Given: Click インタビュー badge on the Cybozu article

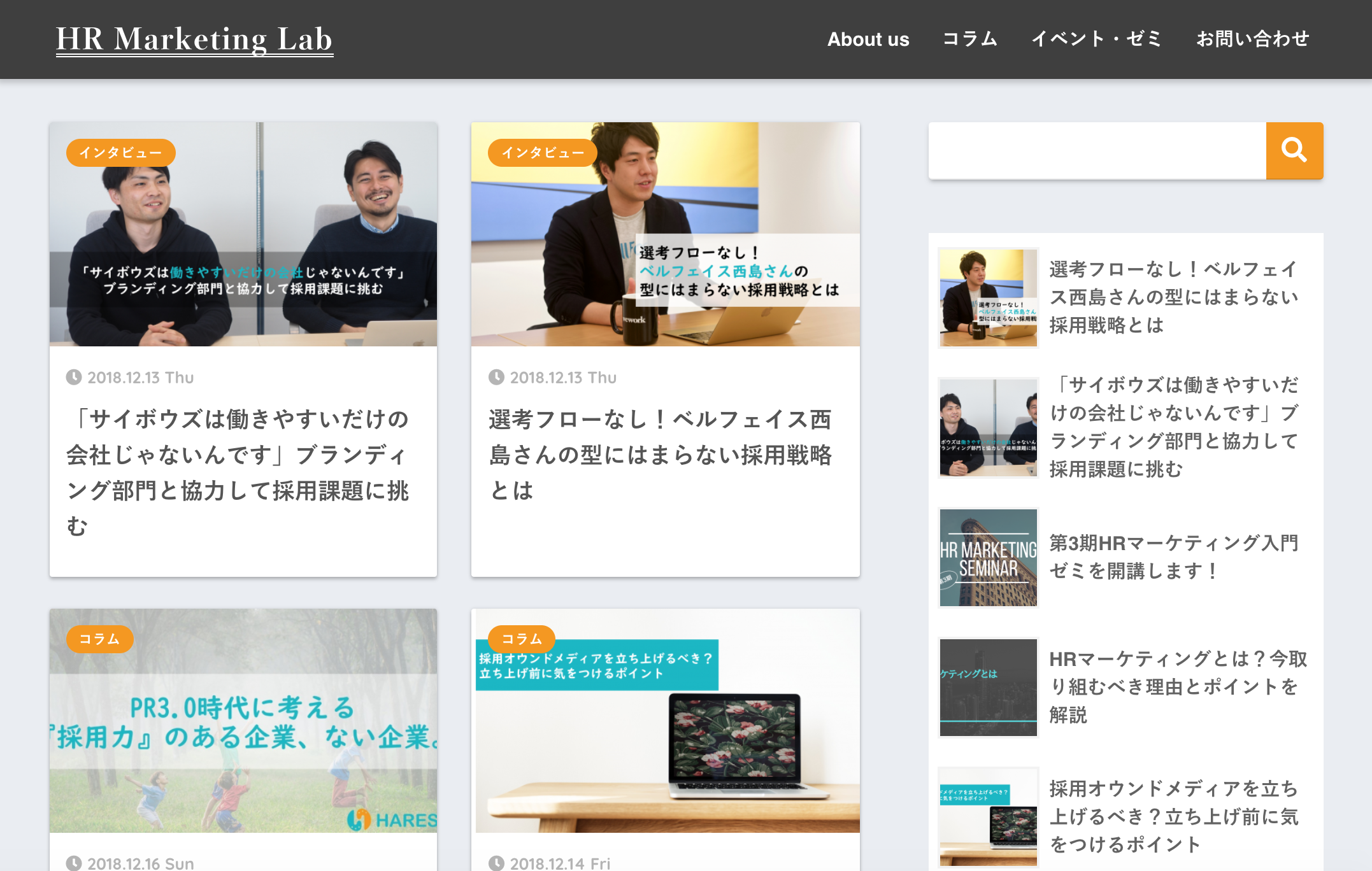Looking at the screenshot, I should coord(120,153).
